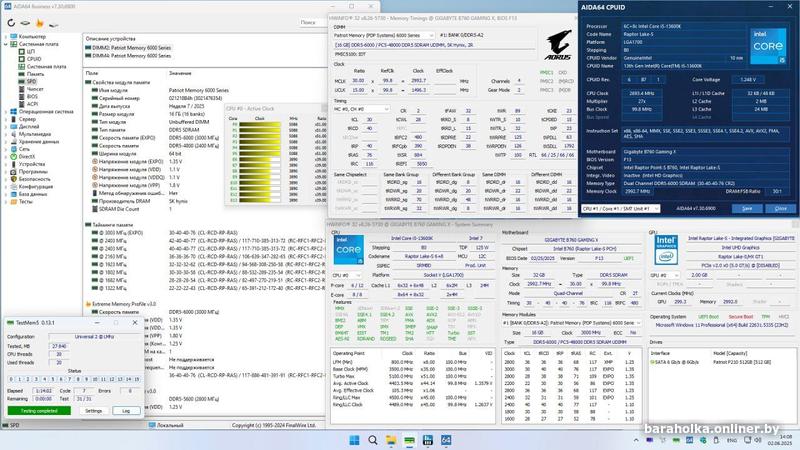Click the P0 core bar in Active Clock window

(x=260, y=124)
